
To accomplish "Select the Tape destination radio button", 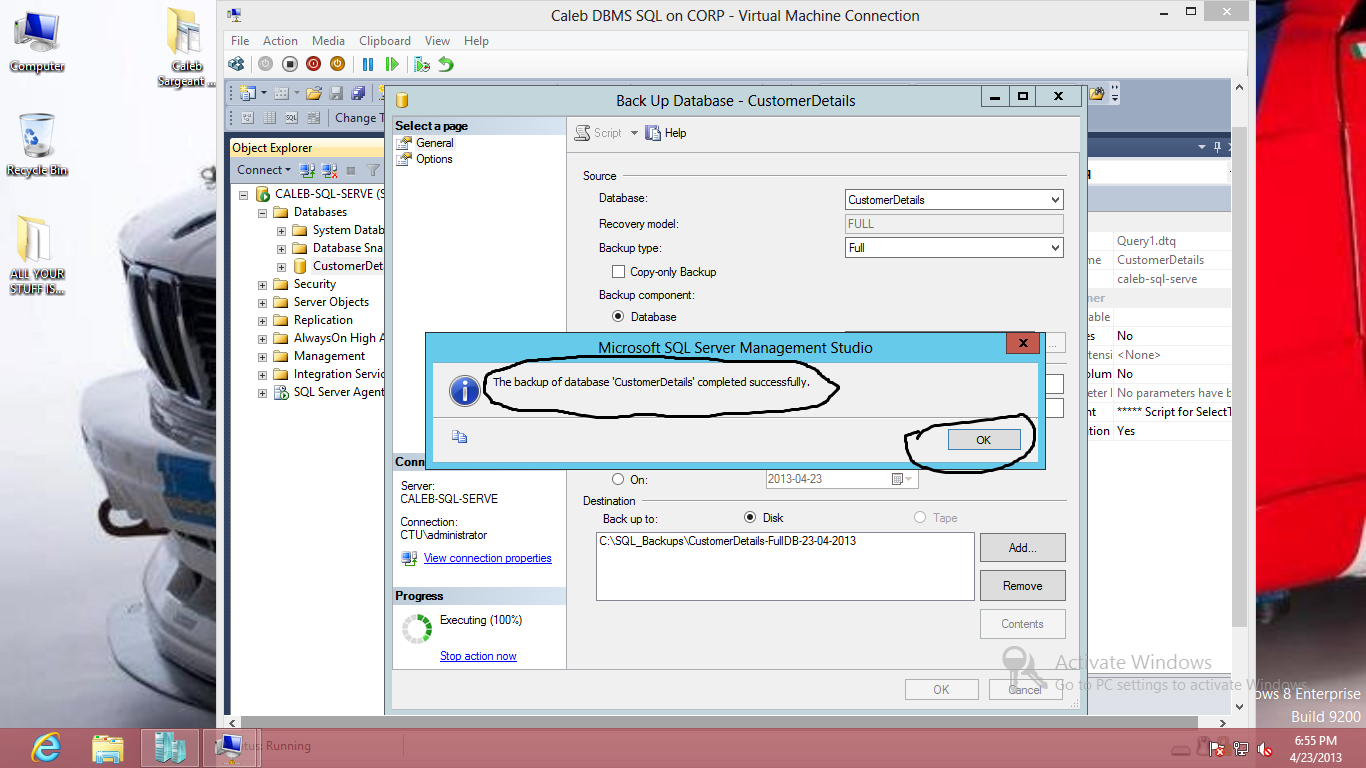I will [920, 518].
